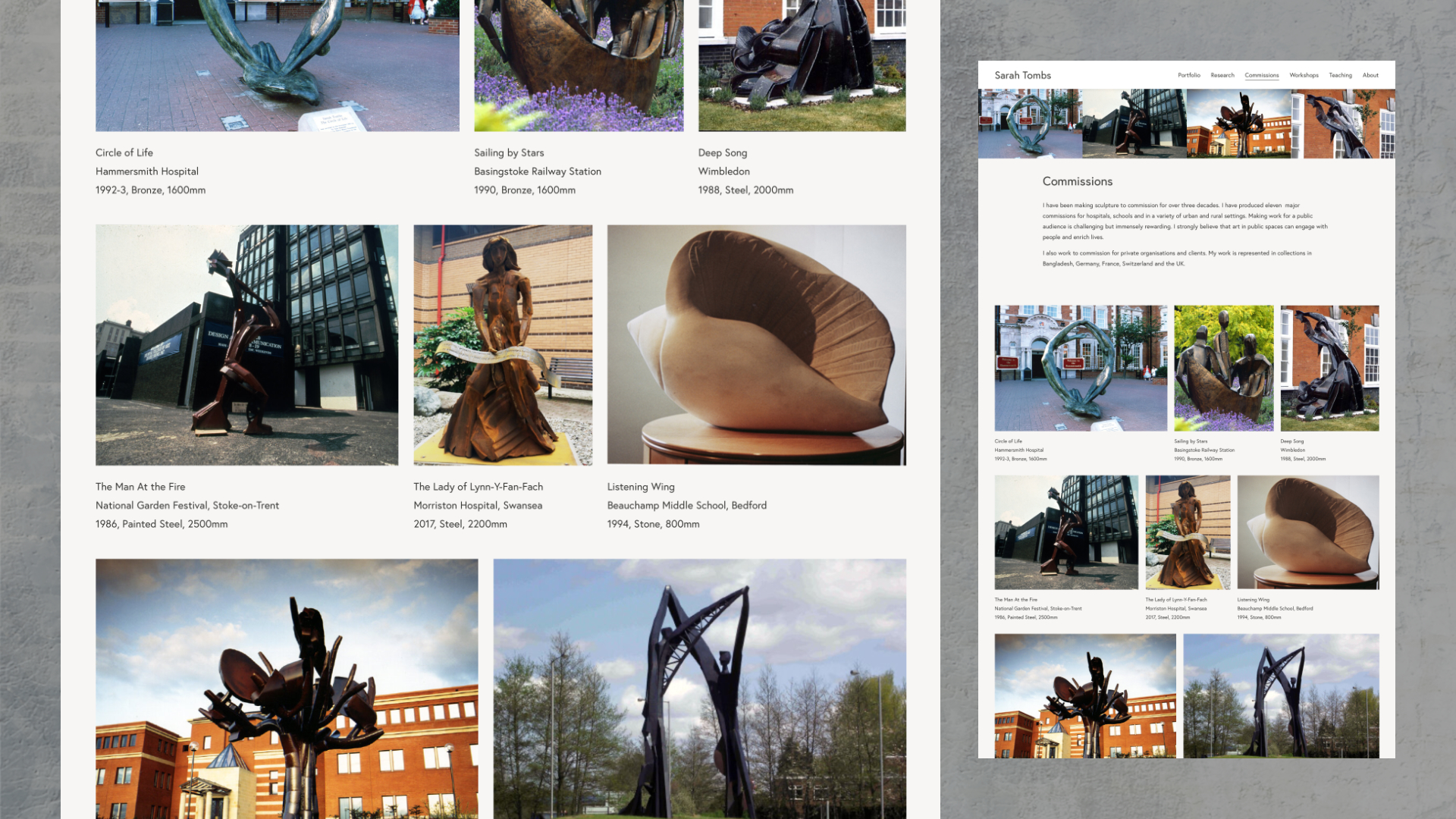Select the Deep Song Wimbledon image
Screen dimensions: 1456x819
pos(1329,368)
